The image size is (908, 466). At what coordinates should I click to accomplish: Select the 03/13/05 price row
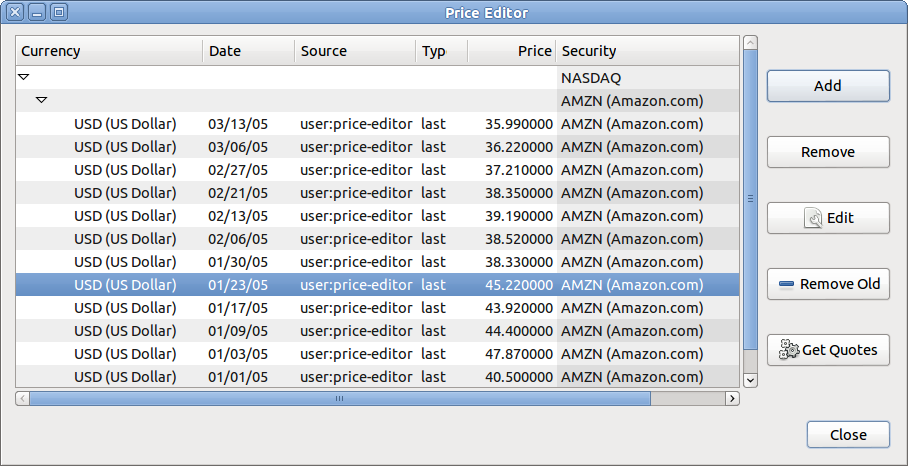pos(378,125)
